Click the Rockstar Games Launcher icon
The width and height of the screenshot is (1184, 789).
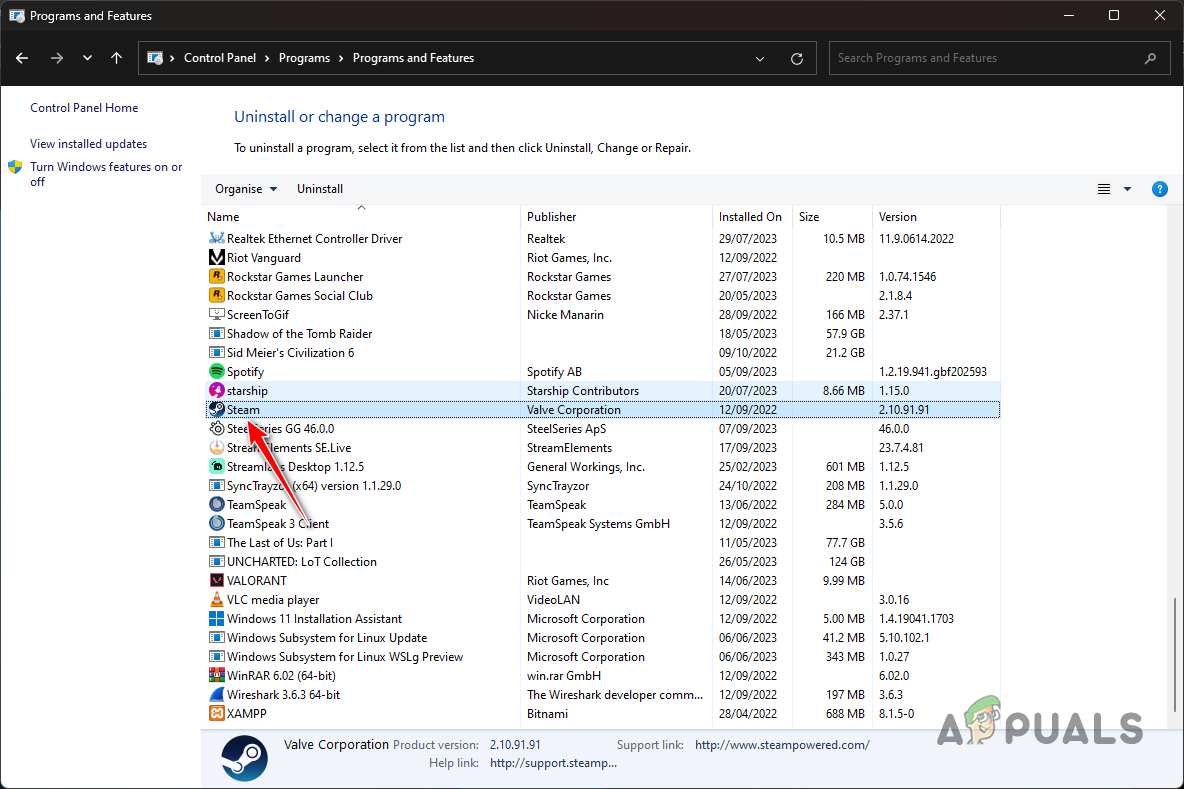pos(217,277)
